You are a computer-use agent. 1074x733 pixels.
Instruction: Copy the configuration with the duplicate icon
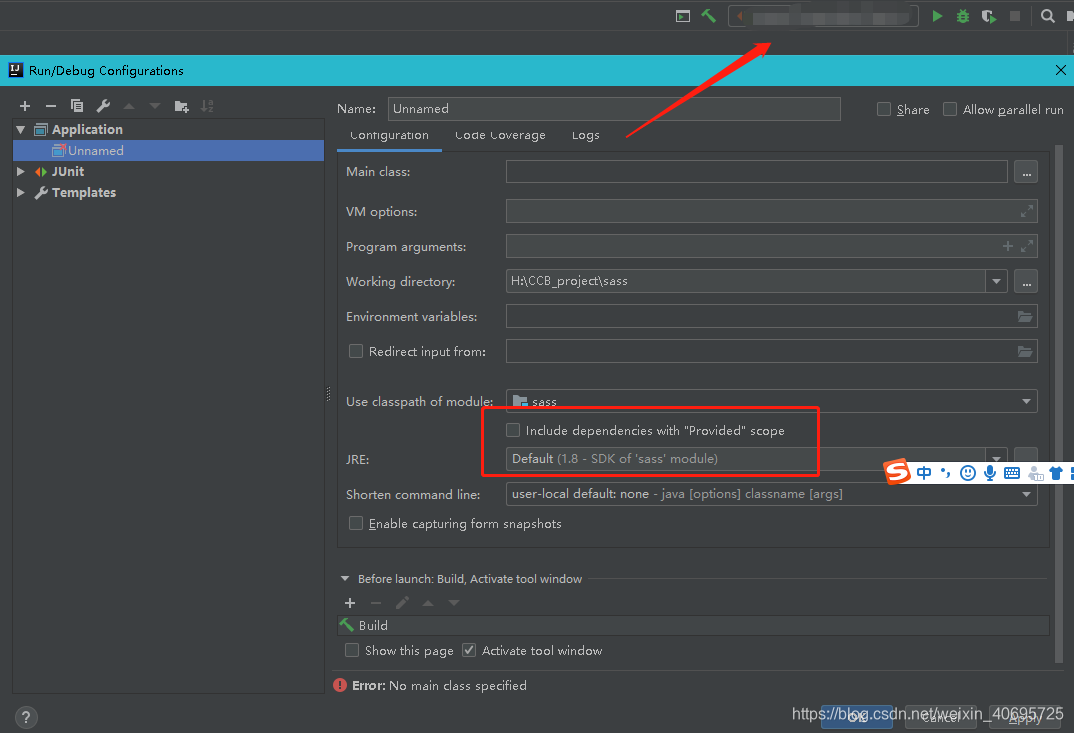(76, 105)
